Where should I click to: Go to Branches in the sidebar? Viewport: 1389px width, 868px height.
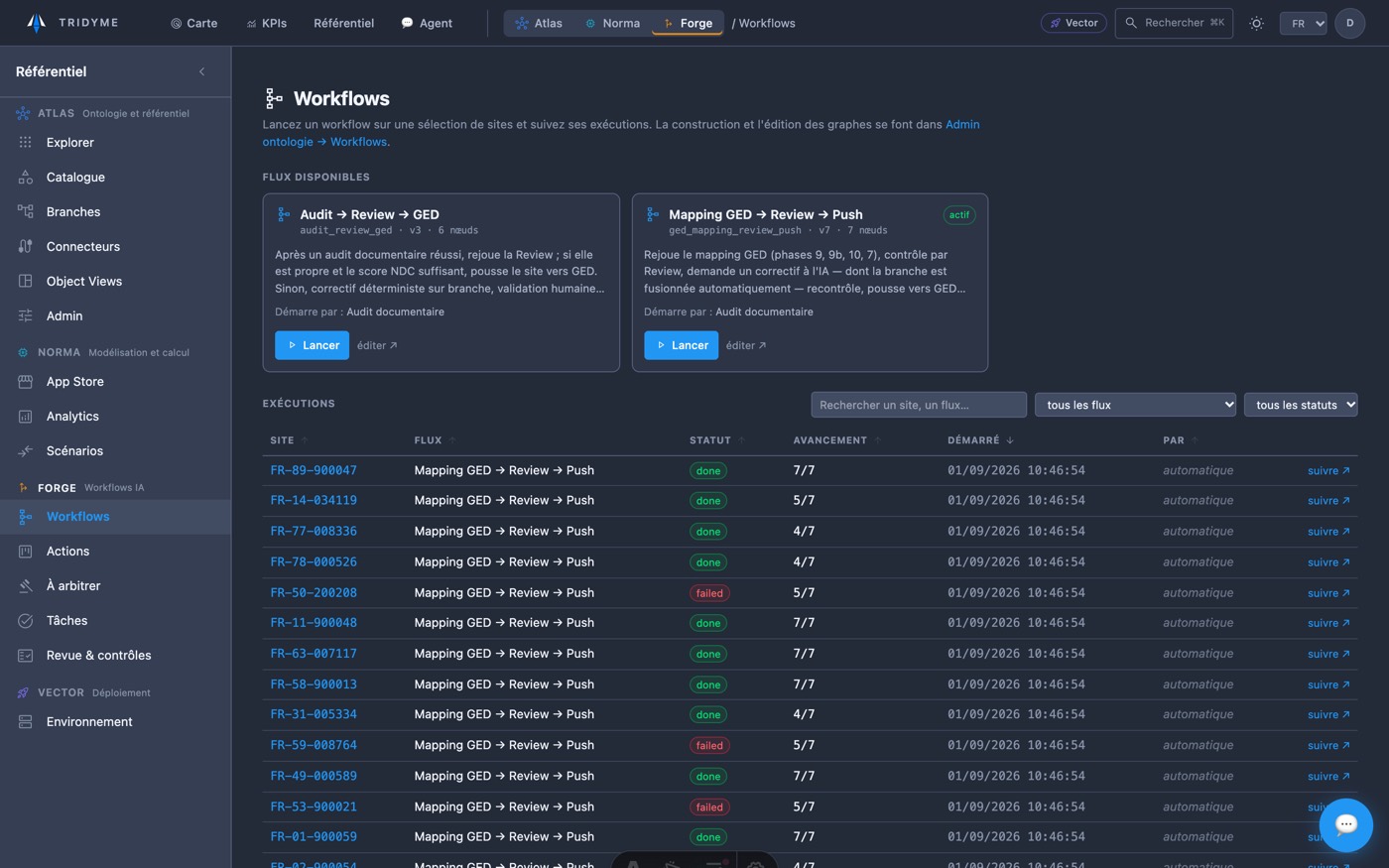tap(115, 212)
